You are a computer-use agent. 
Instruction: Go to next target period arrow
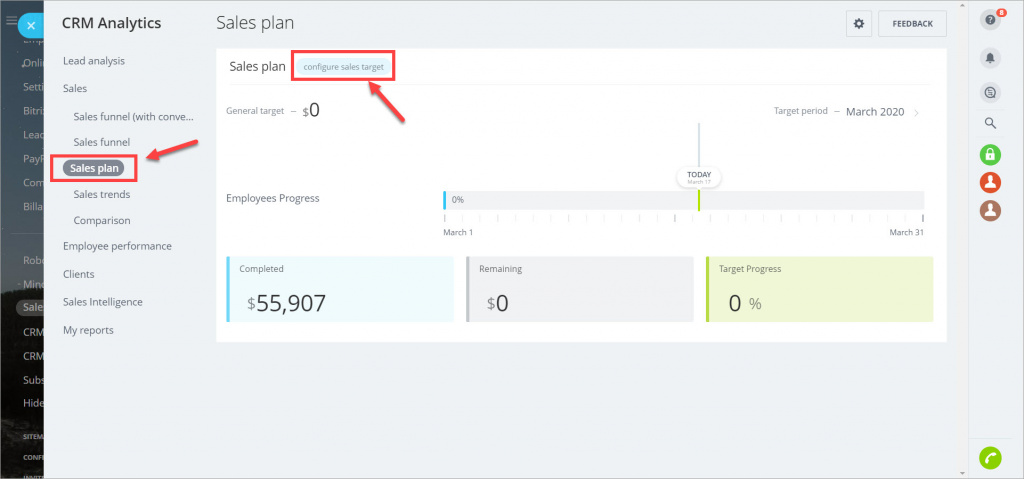click(x=916, y=112)
